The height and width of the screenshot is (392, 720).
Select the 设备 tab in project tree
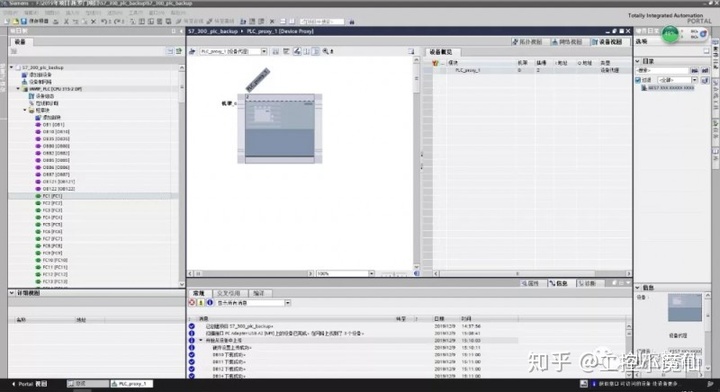pyautogui.click(x=20, y=41)
